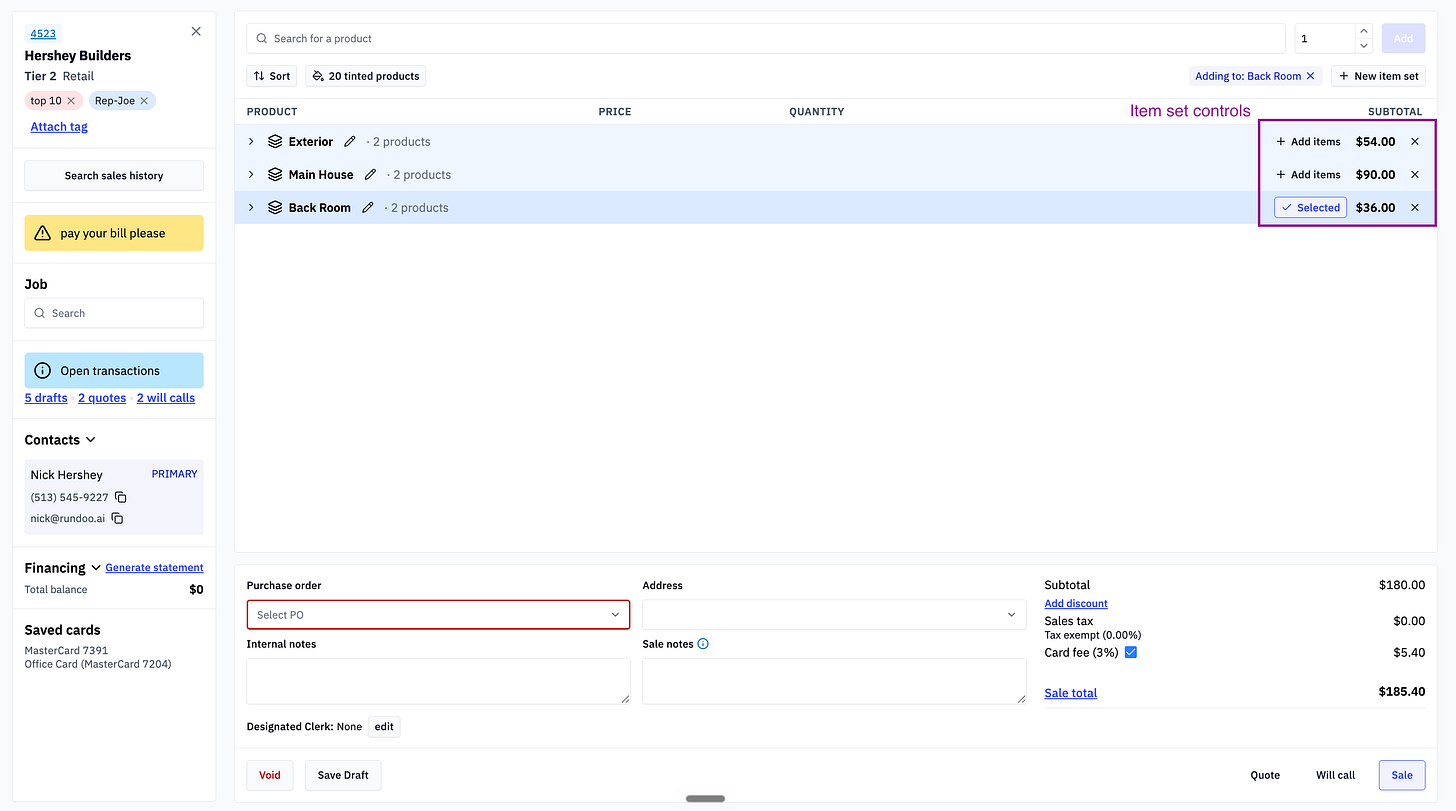Viewport: 1456px width, 811px height.
Task: Choose the Quote transaction type
Action: [x=1265, y=775]
